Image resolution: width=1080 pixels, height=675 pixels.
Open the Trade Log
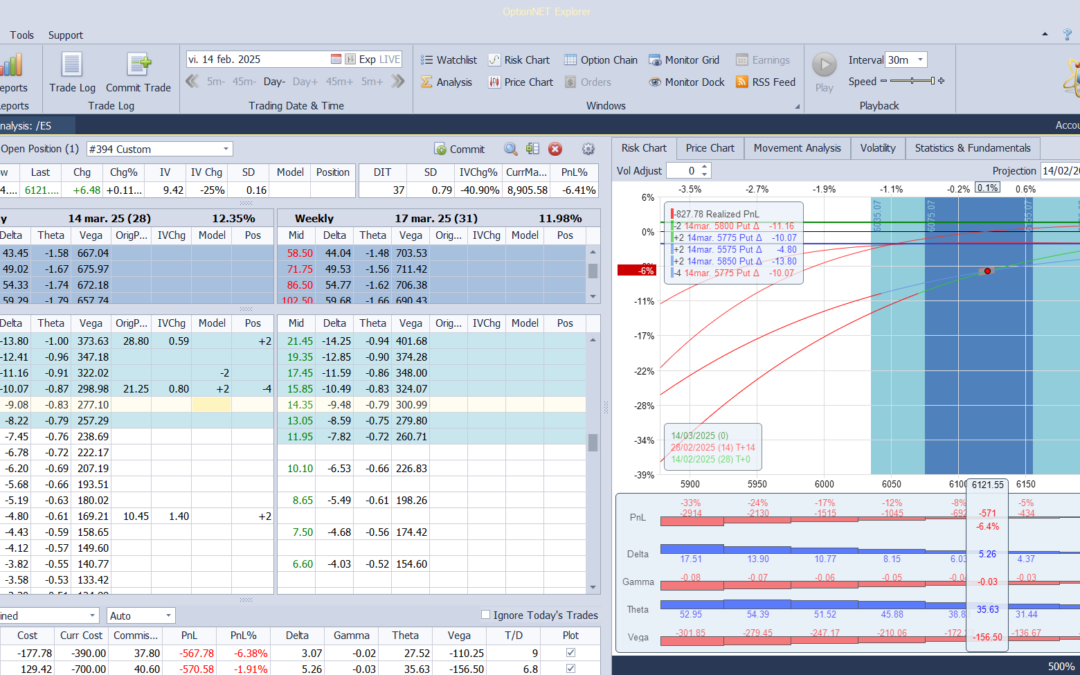point(71,72)
